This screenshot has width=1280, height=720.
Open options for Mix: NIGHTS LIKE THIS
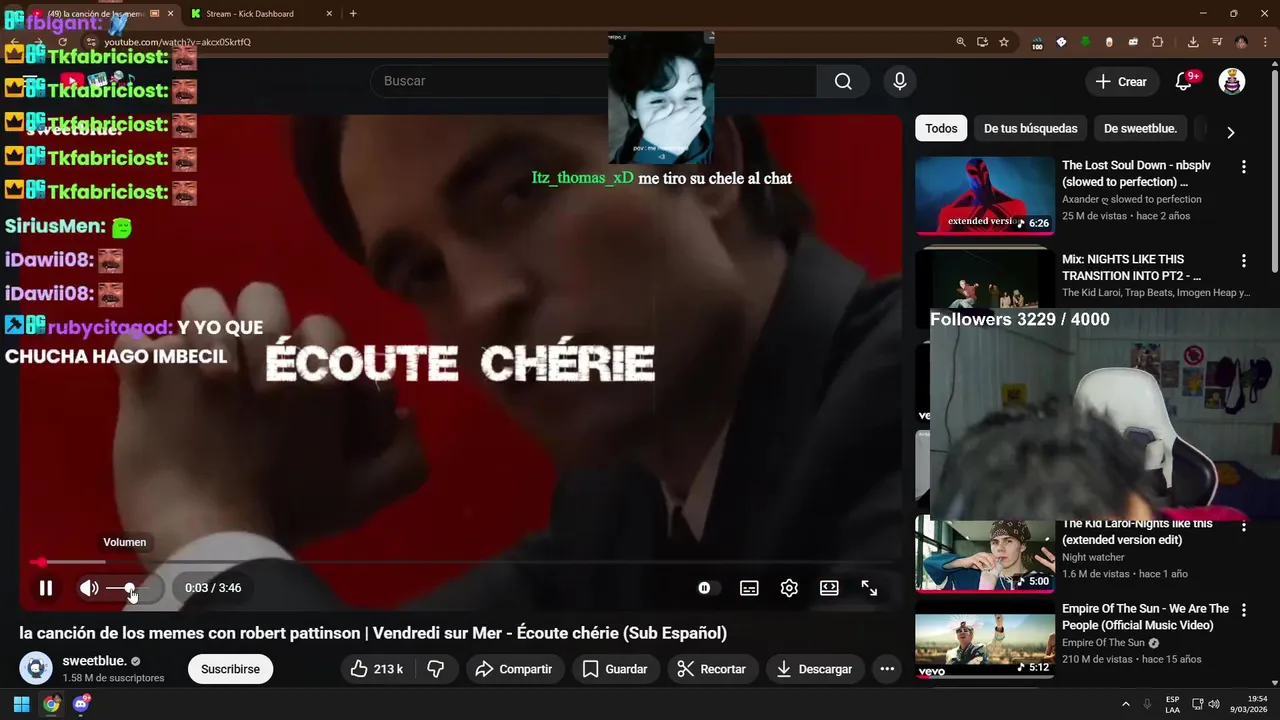tap(1244, 261)
